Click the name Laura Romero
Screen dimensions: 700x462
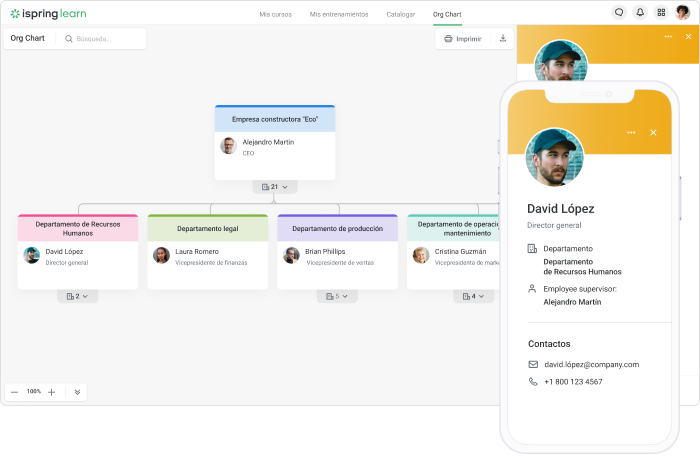[x=197, y=251]
